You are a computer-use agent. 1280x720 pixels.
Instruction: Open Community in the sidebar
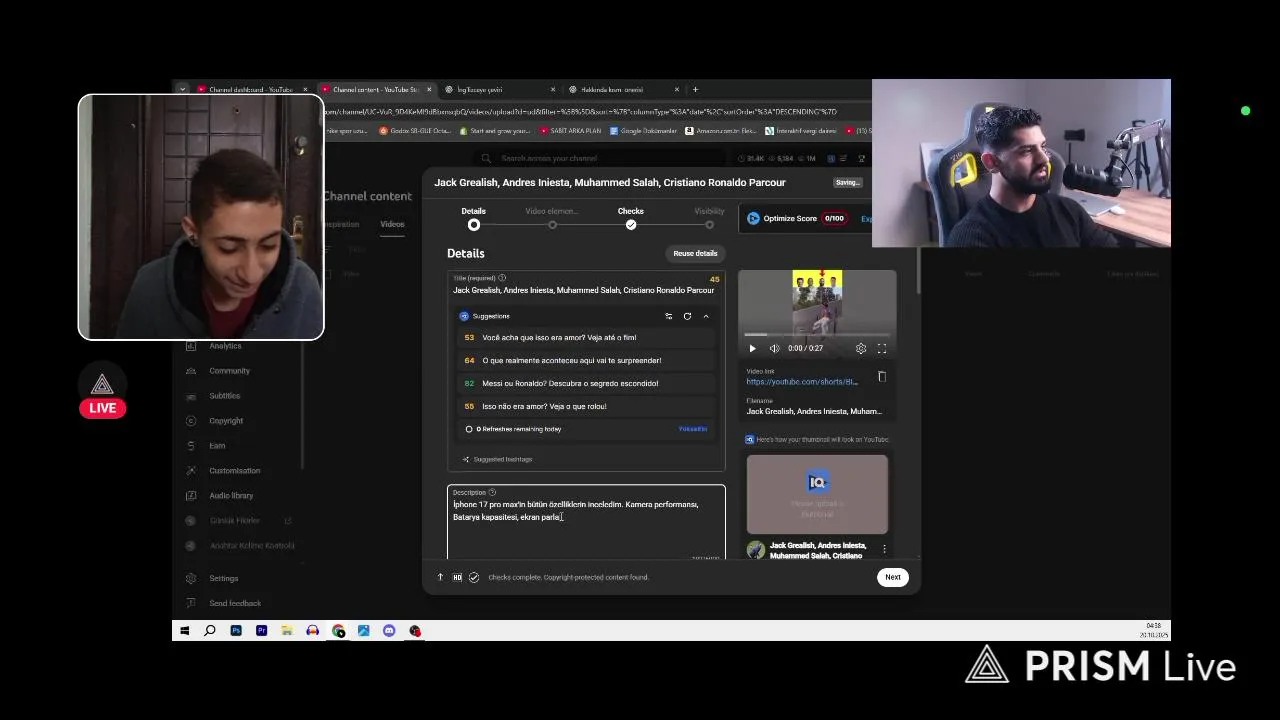[x=229, y=371]
